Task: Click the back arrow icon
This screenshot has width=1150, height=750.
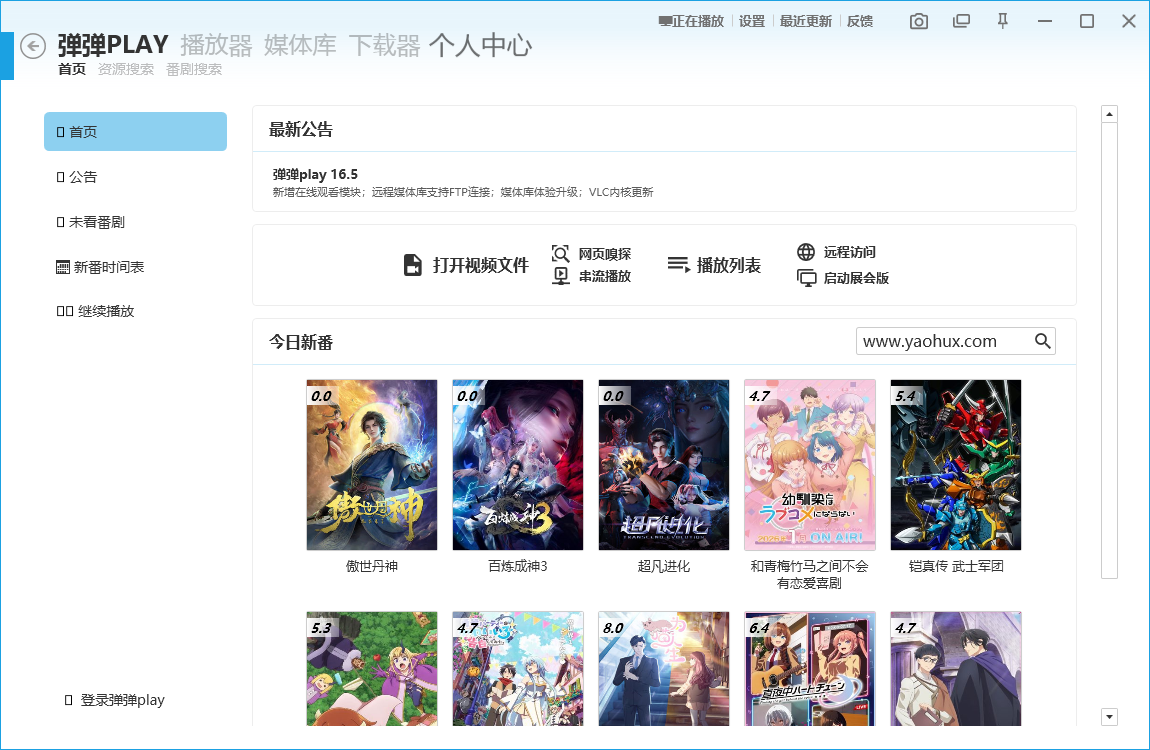Action: coord(33,46)
